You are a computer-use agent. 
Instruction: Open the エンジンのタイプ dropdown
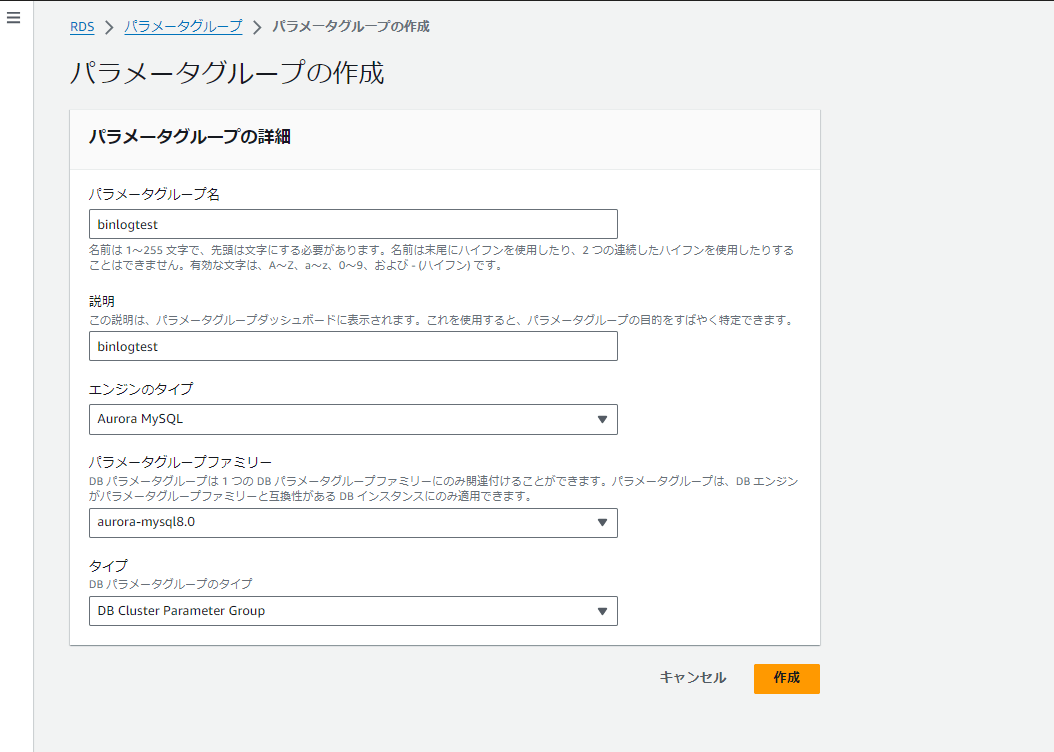pos(352,419)
